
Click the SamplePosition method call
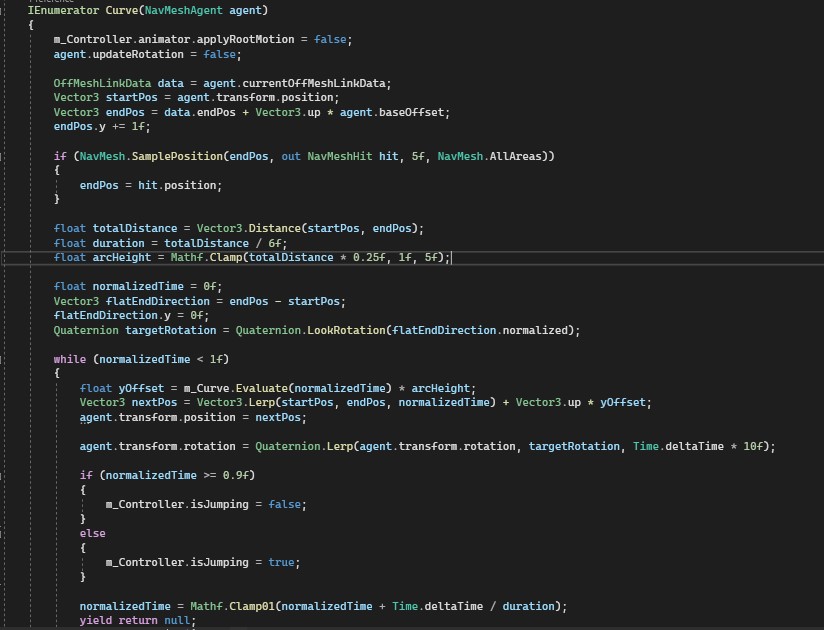pyautogui.click(x=177, y=156)
